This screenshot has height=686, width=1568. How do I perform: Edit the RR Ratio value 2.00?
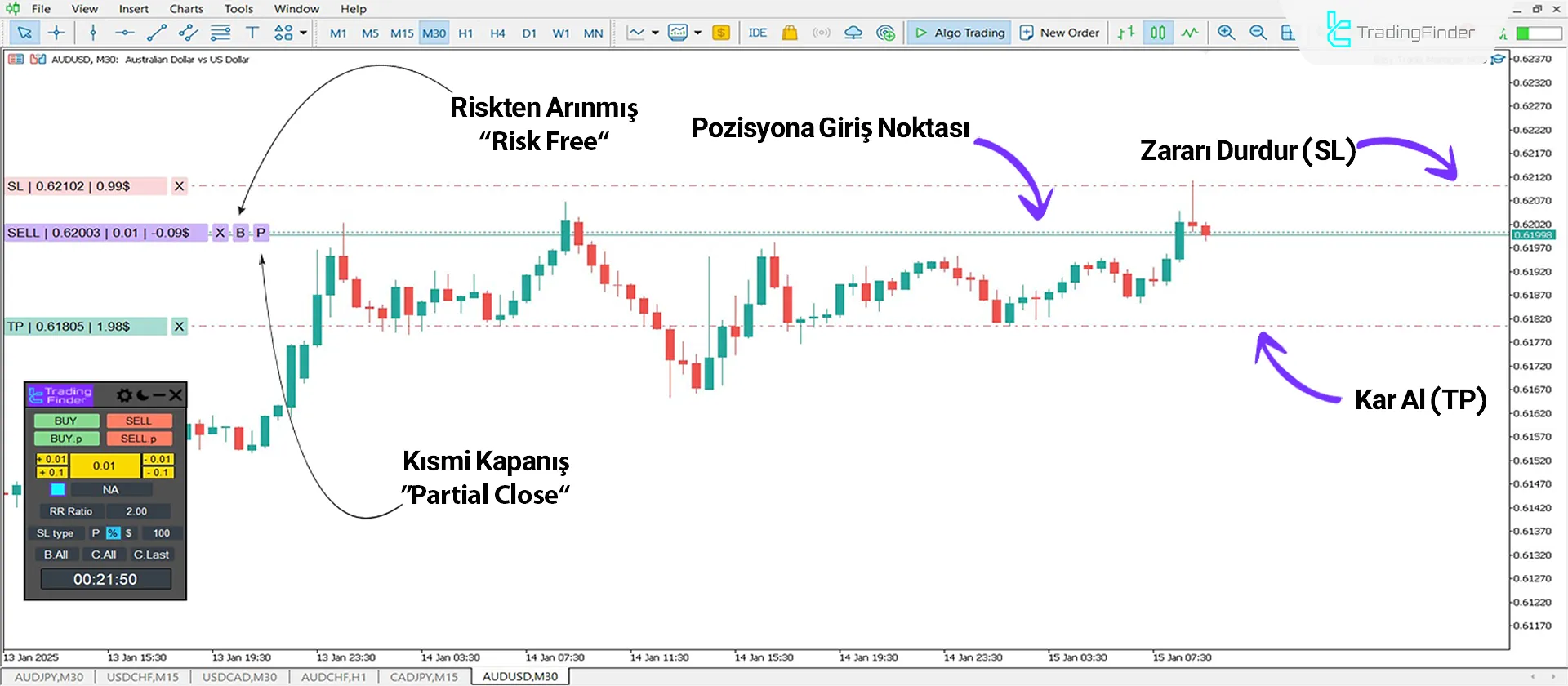[136, 511]
